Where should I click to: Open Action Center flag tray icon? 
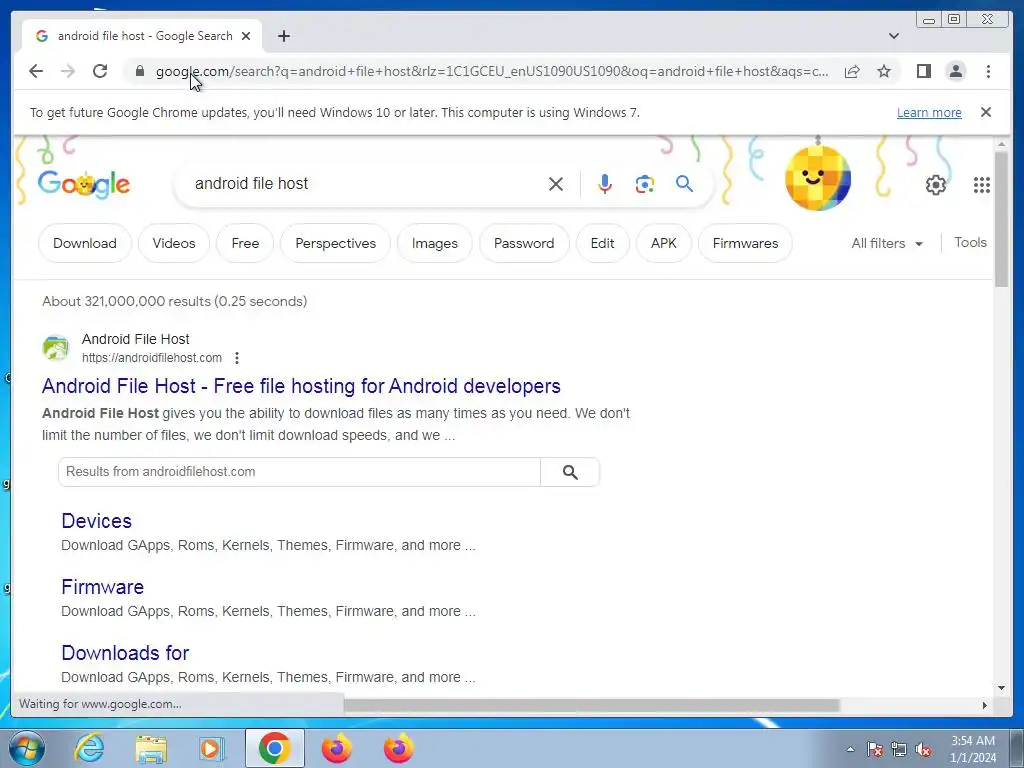(875, 749)
